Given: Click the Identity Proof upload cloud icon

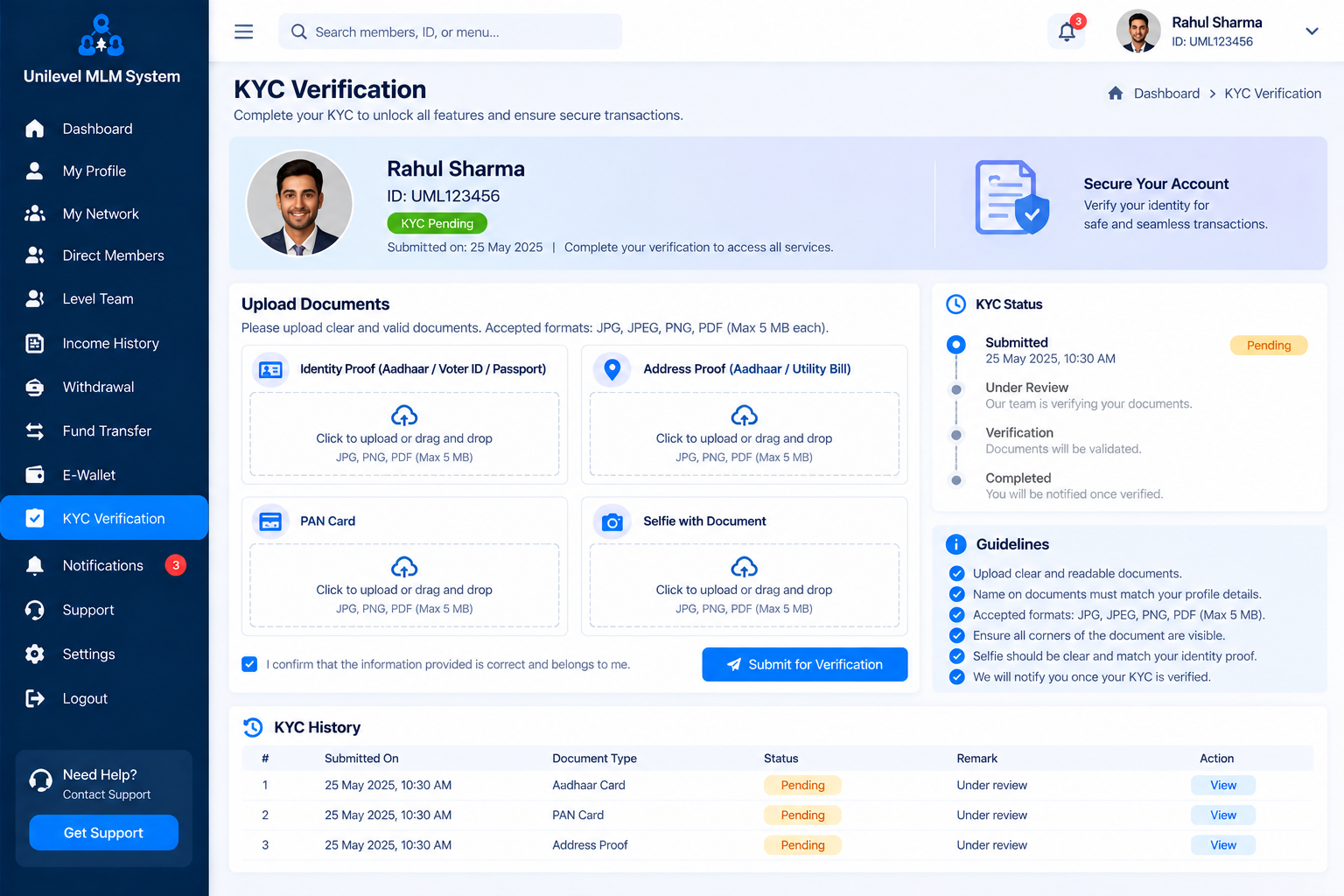Looking at the screenshot, I should pos(404,415).
